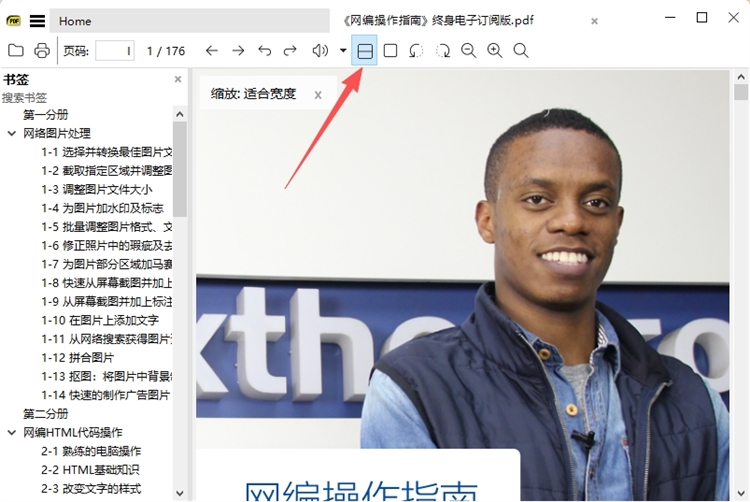Toggle fit width zoom mode
750x502 pixels.
[364, 50]
